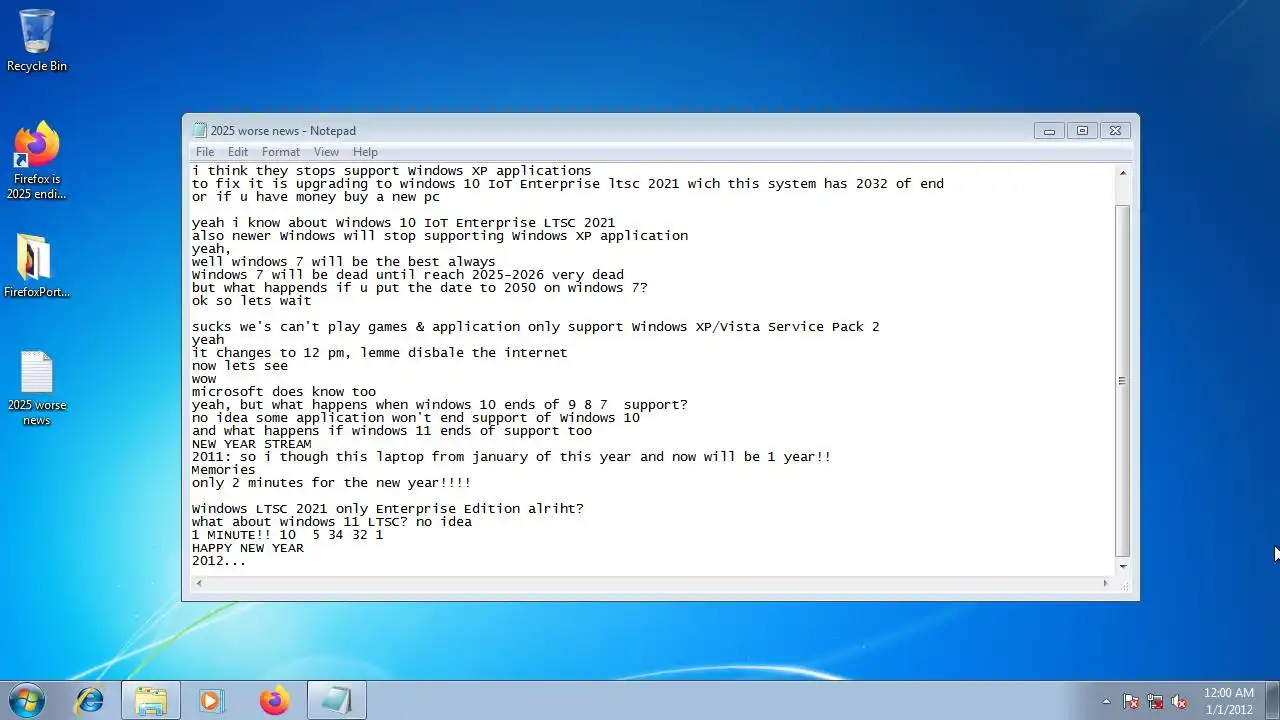Open the Format menu in Notepad
Screen dimensions: 1280x720
[x=281, y=152]
